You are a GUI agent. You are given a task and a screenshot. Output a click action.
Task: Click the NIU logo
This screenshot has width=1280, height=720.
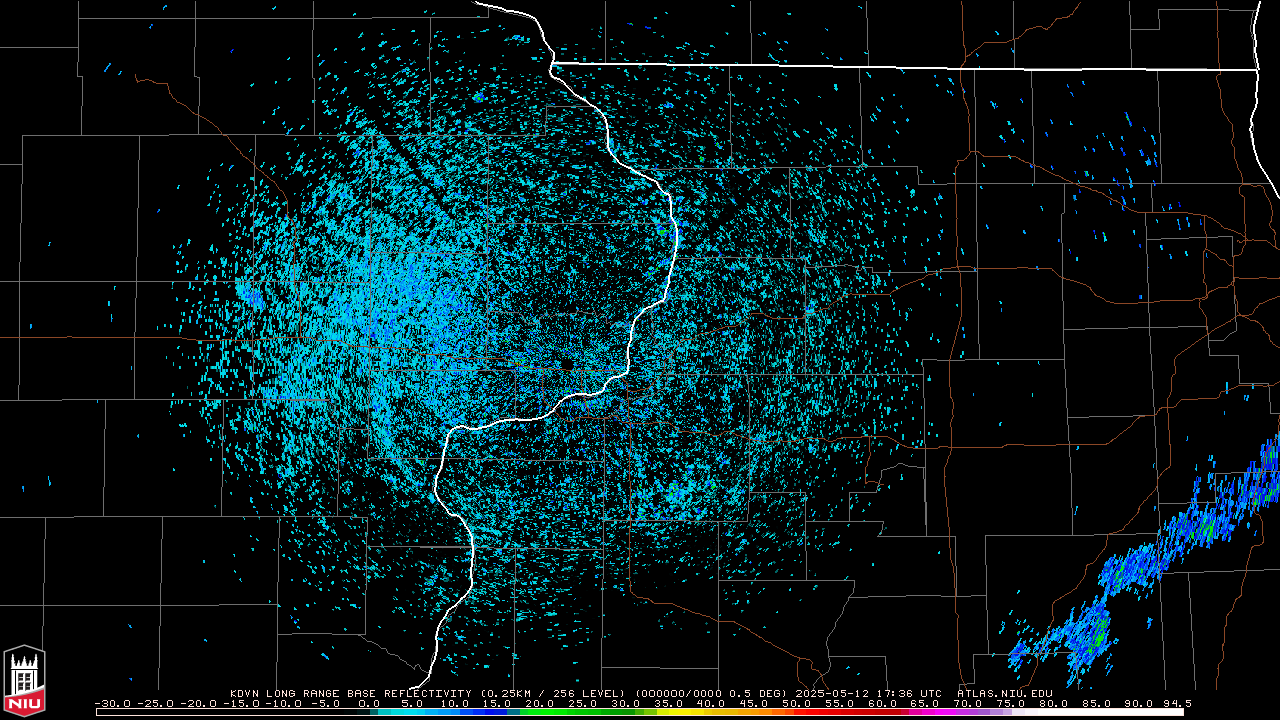click(24, 681)
